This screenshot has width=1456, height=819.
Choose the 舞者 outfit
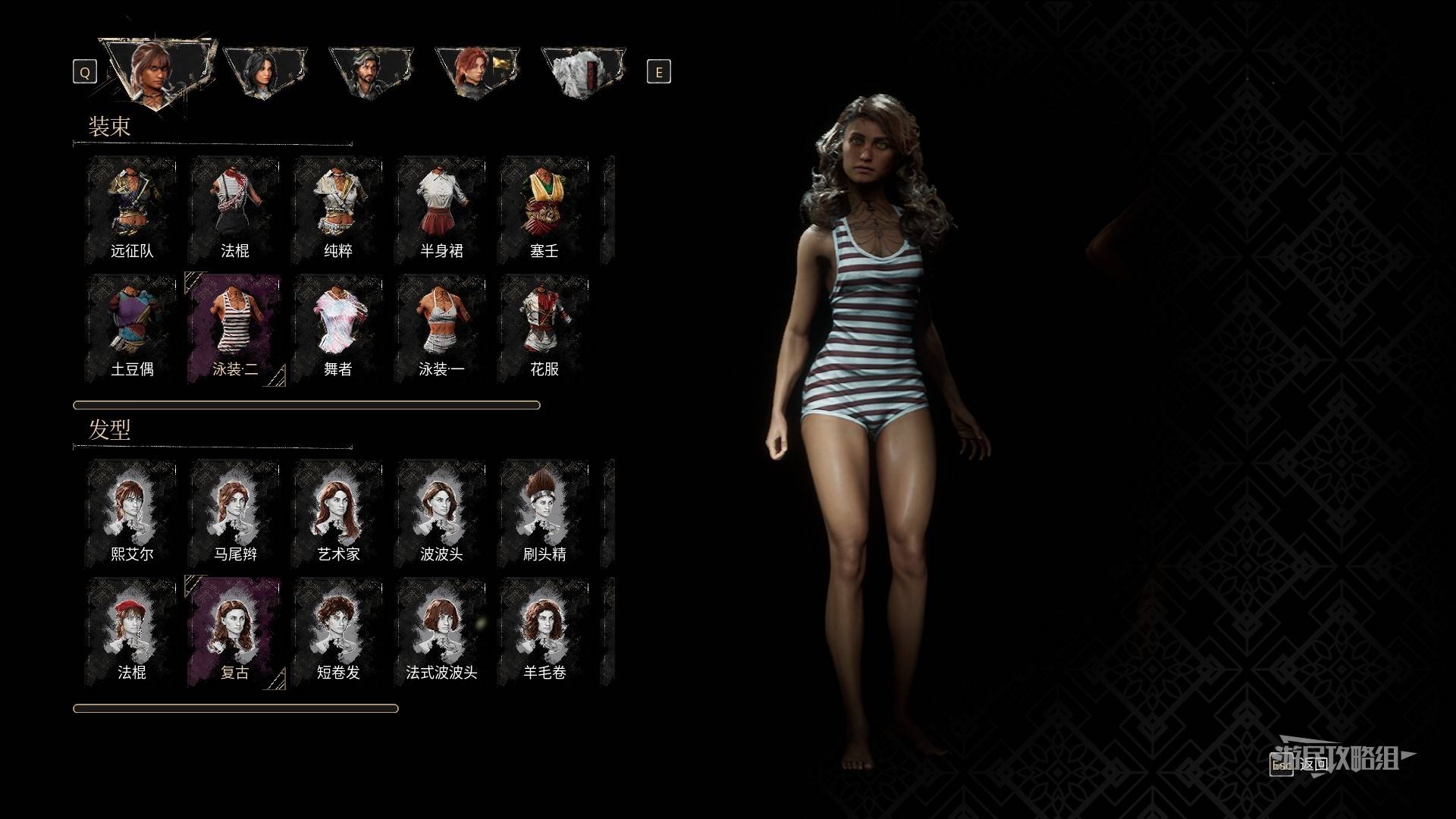pyautogui.click(x=338, y=328)
